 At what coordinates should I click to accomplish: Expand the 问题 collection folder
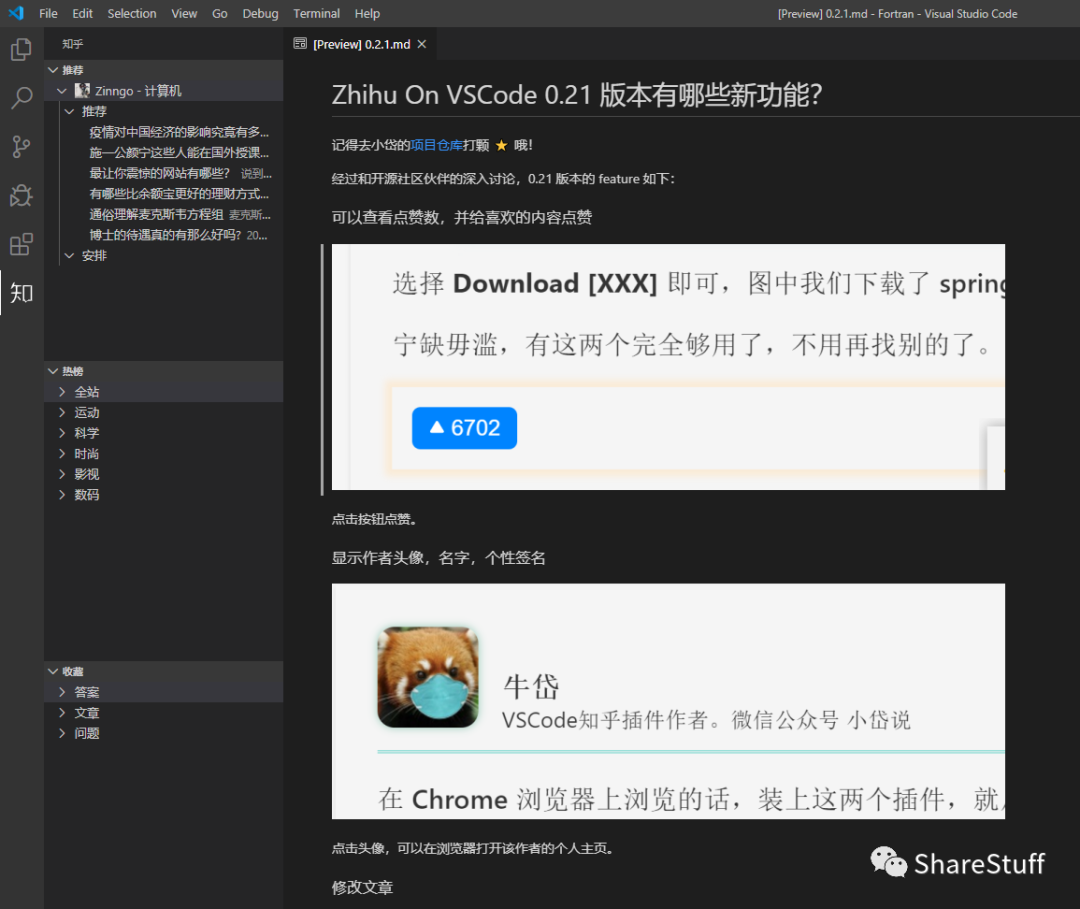(x=164, y=733)
